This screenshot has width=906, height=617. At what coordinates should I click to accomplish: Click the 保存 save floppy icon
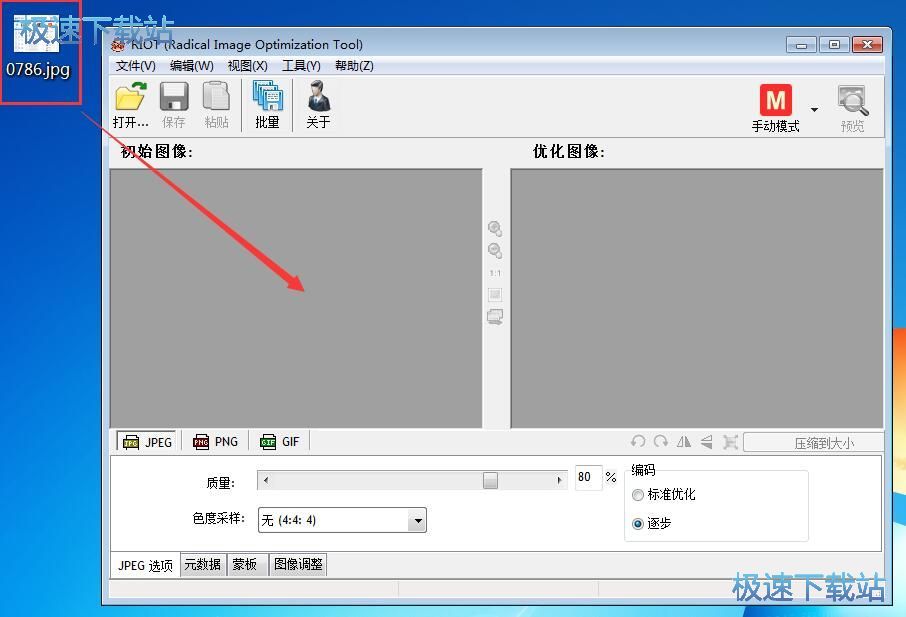point(174,105)
